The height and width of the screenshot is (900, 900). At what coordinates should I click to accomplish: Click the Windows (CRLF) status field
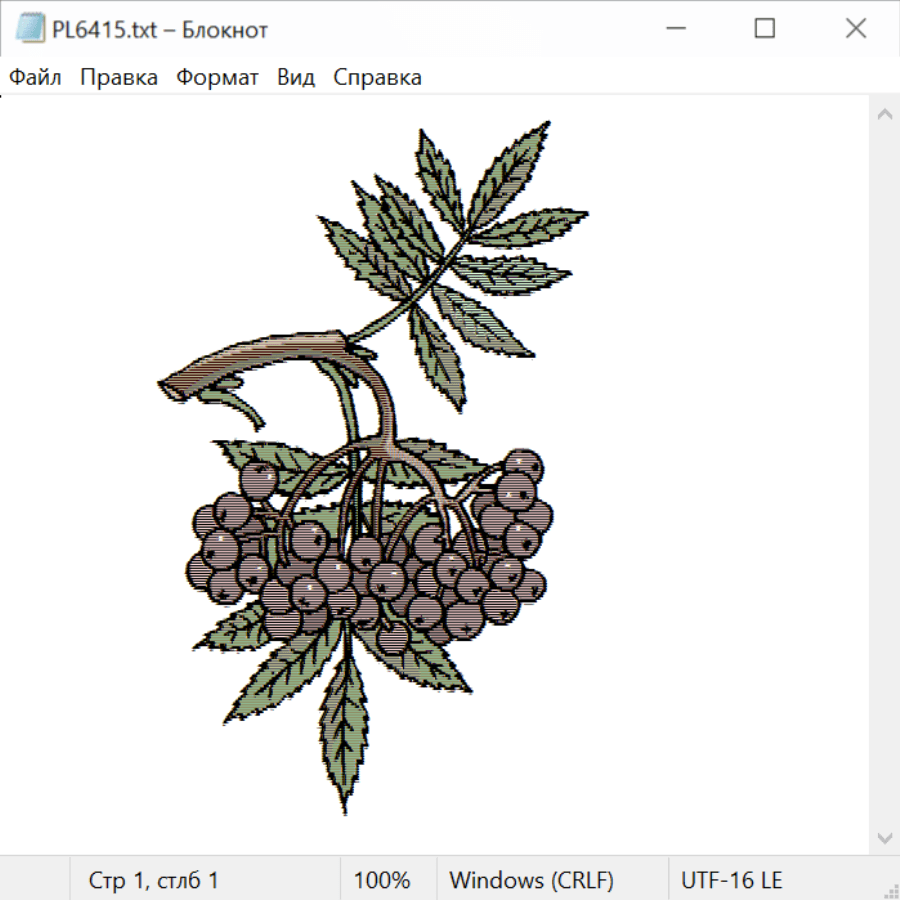tap(531, 881)
